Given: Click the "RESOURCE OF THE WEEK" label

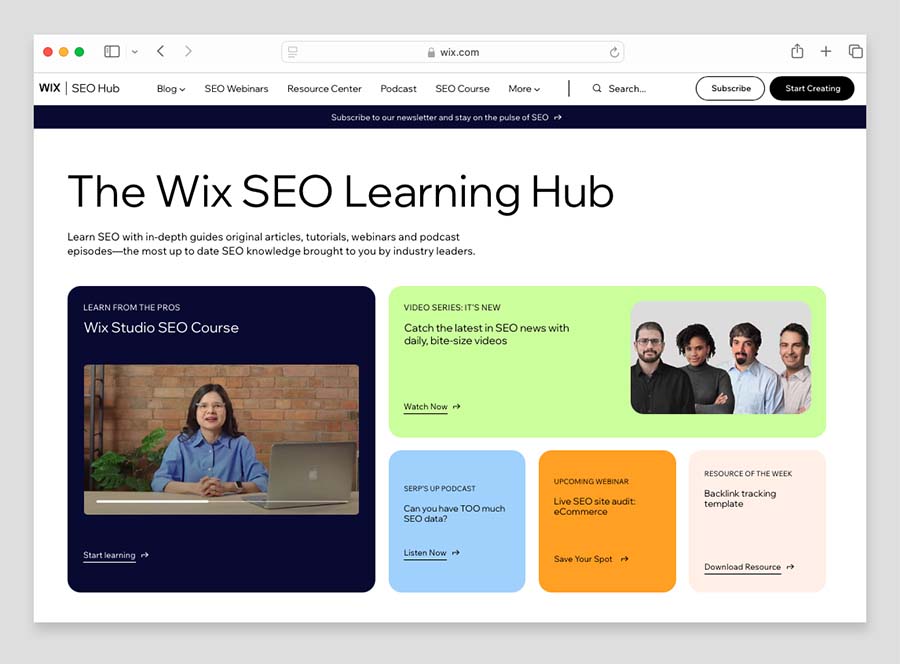Looking at the screenshot, I should coord(748,473).
